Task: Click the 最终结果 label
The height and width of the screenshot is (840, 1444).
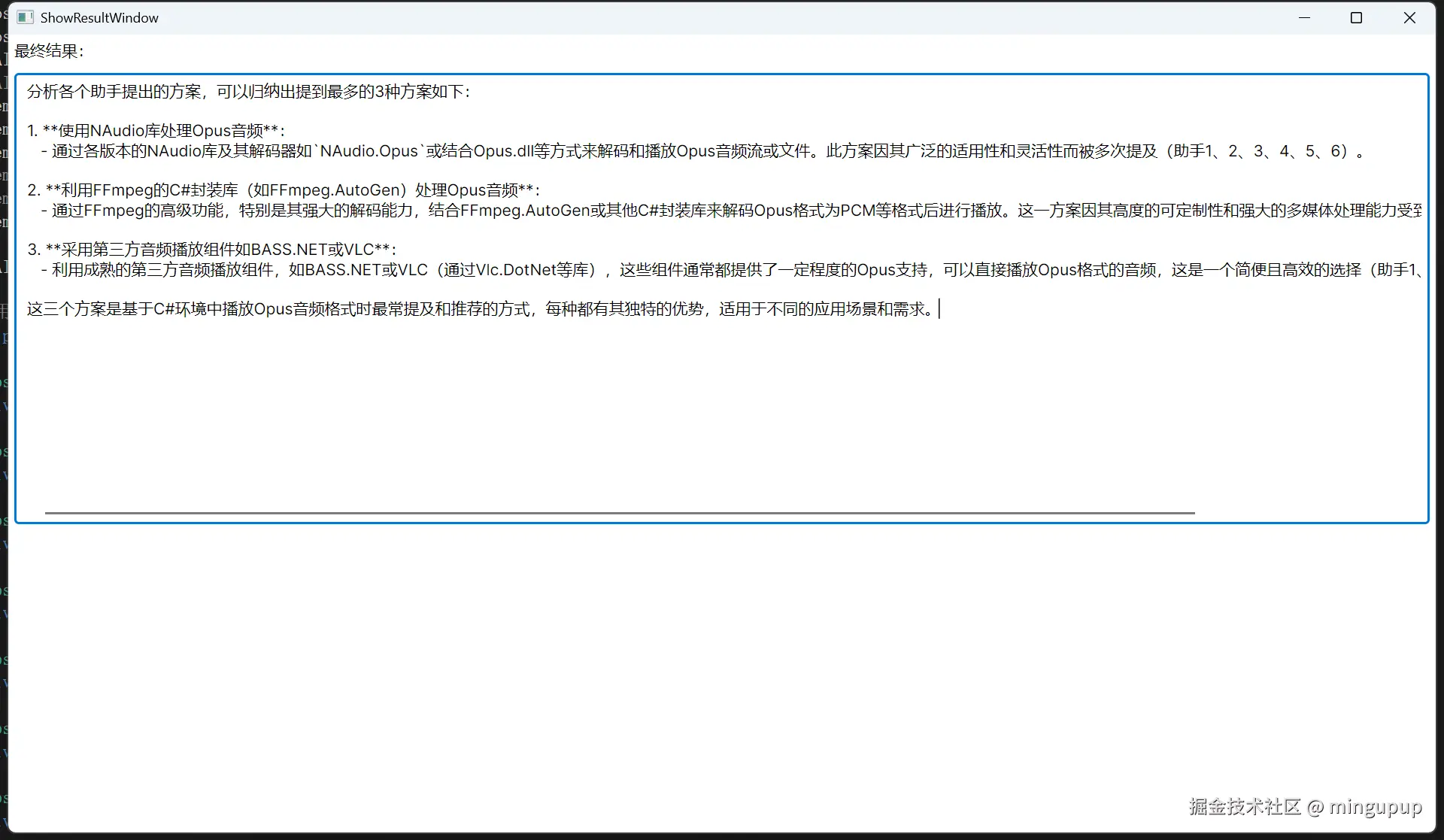Action: tap(50, 51)
